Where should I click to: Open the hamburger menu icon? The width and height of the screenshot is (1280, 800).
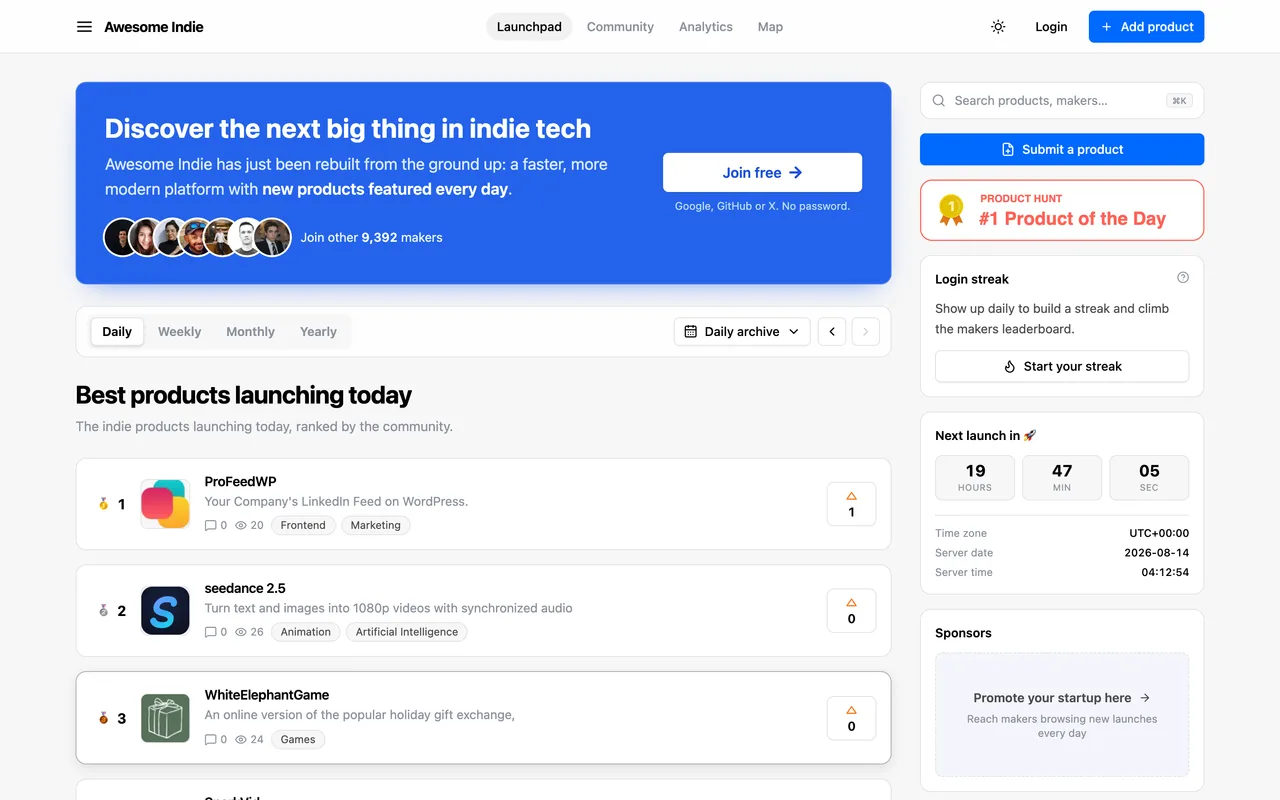[84, 27]
